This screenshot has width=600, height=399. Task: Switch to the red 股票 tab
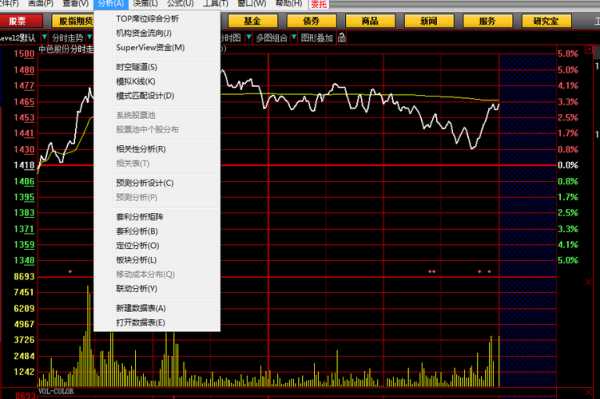coord(21,21)
